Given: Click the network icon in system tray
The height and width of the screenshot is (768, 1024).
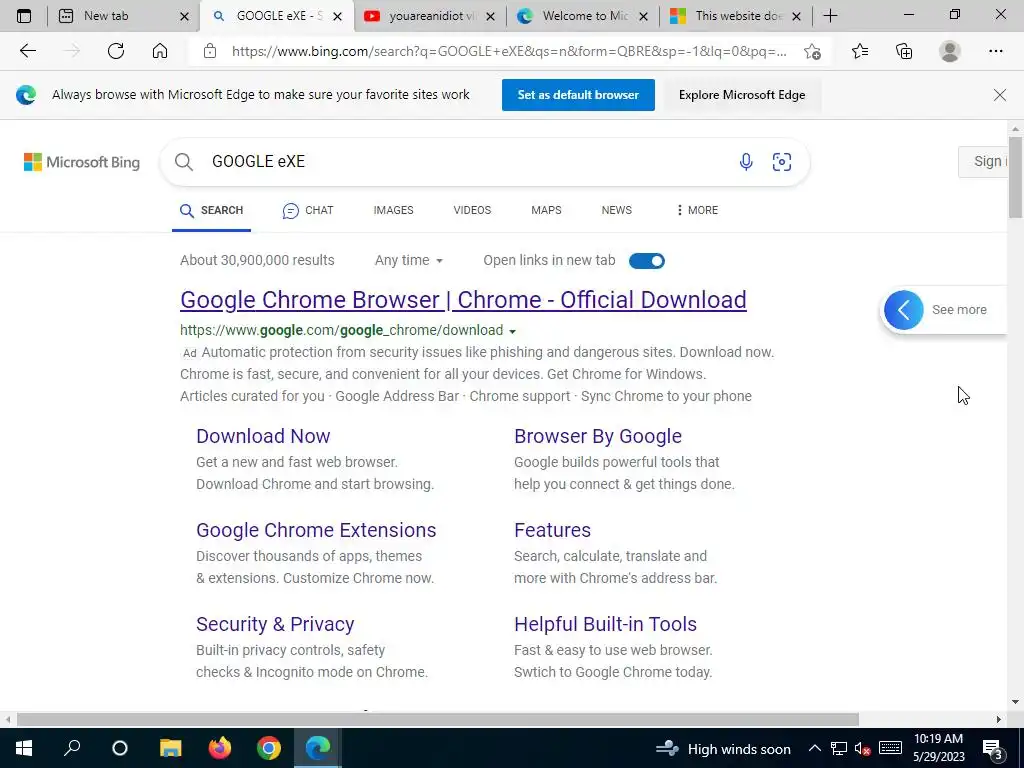Looking at the screenshot, I should point(839,749).
